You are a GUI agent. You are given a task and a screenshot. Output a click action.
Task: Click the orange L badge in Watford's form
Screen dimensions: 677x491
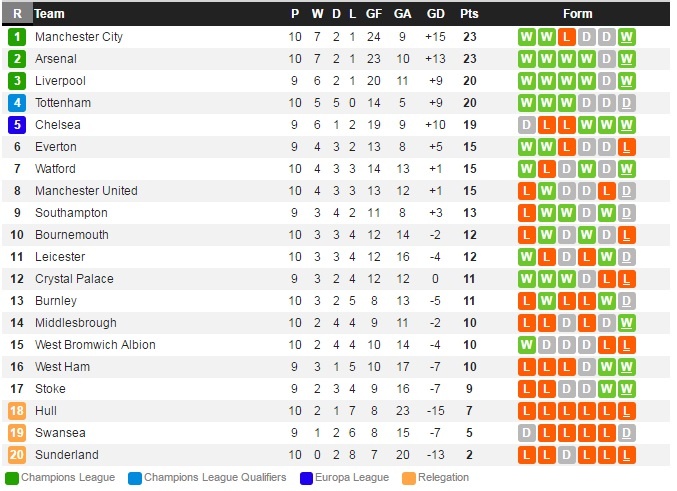click(547, 169)
